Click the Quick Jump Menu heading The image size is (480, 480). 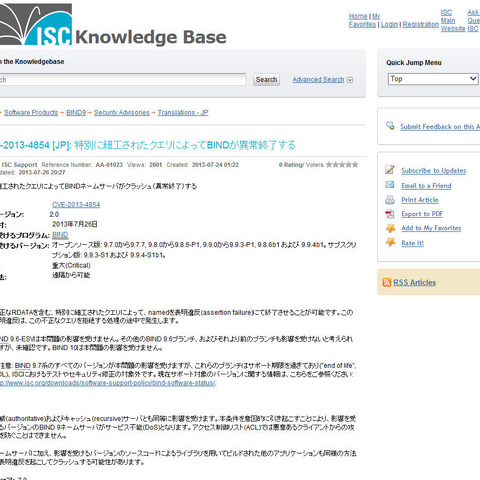414,63
